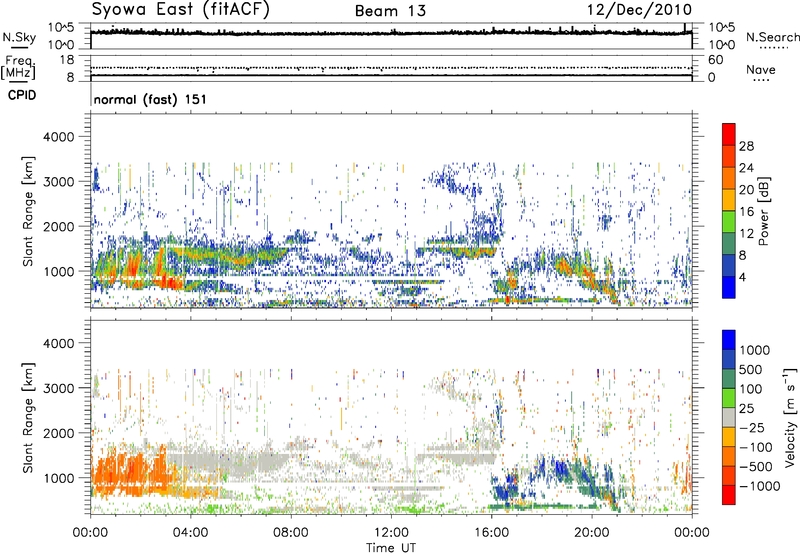Click the '04:00' time axis tick label

coord(190,533)
